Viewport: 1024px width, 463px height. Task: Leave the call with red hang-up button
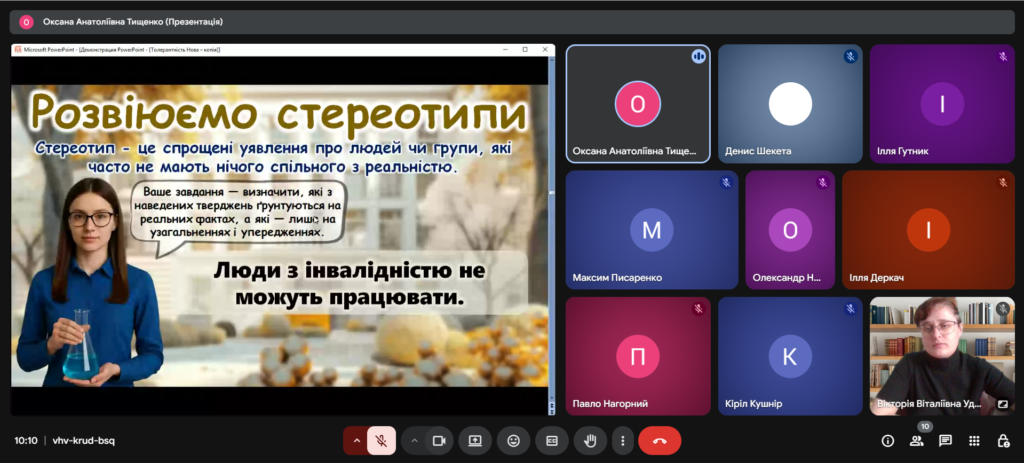tap(659, 440)
